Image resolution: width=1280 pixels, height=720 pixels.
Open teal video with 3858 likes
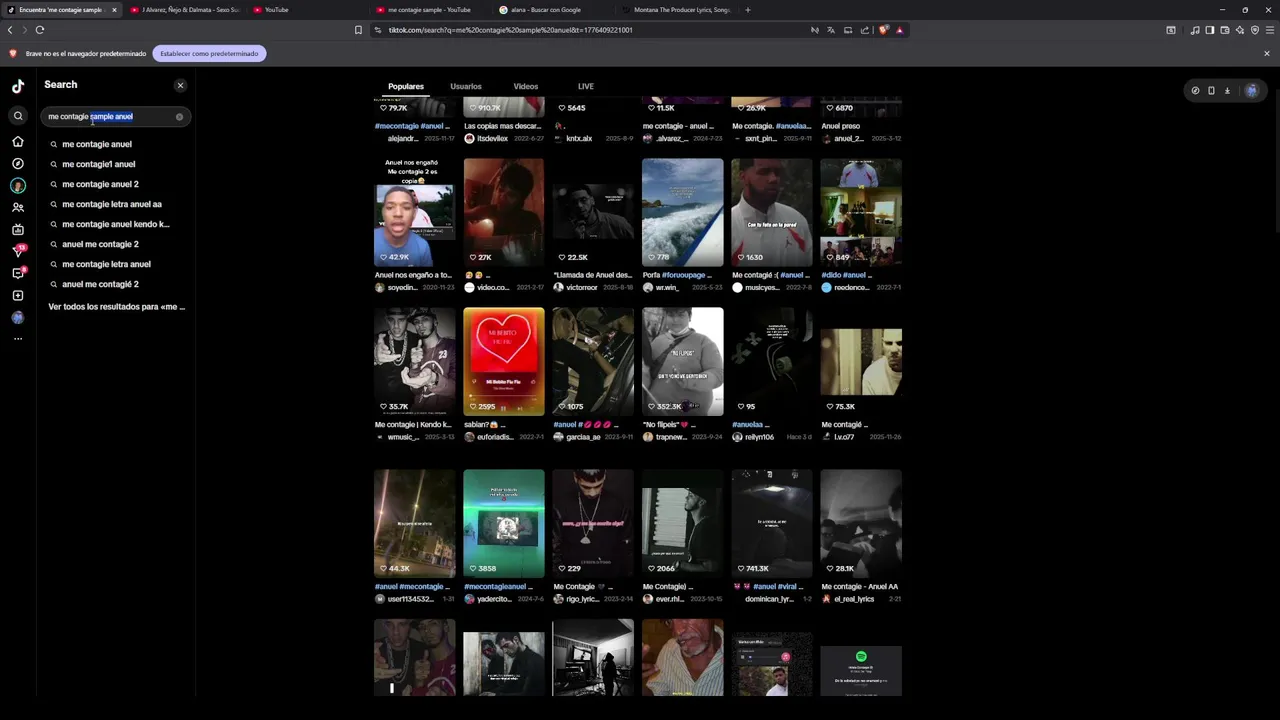point(504,523)
